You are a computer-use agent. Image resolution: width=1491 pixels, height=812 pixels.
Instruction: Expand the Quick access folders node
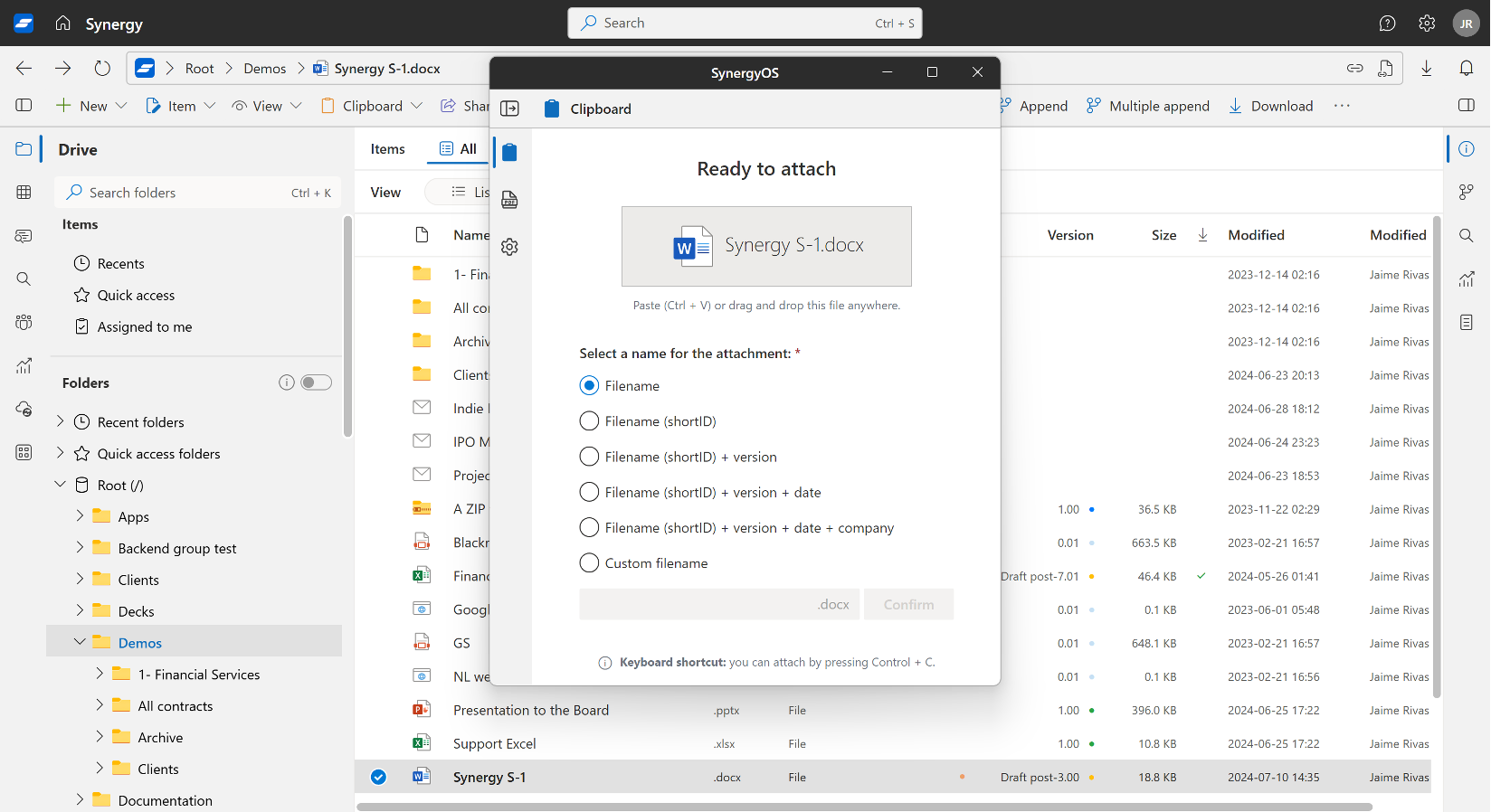tap(60, 453)
